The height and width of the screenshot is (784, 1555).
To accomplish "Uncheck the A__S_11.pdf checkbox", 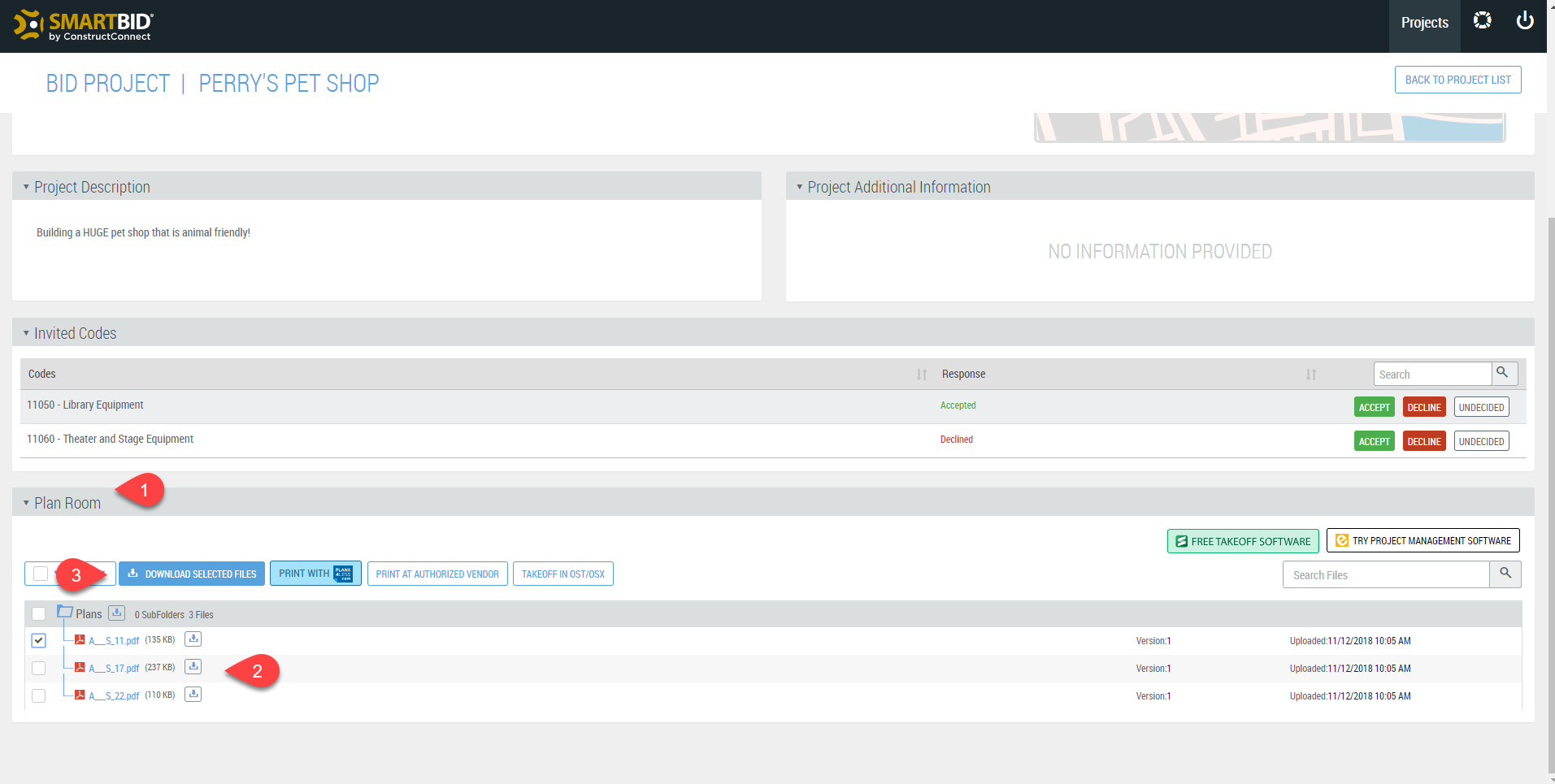I will point(38,640).
